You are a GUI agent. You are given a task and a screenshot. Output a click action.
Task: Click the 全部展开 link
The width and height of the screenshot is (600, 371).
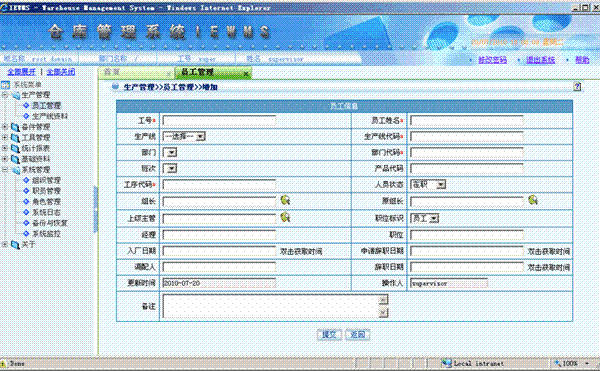coord(21,72)
